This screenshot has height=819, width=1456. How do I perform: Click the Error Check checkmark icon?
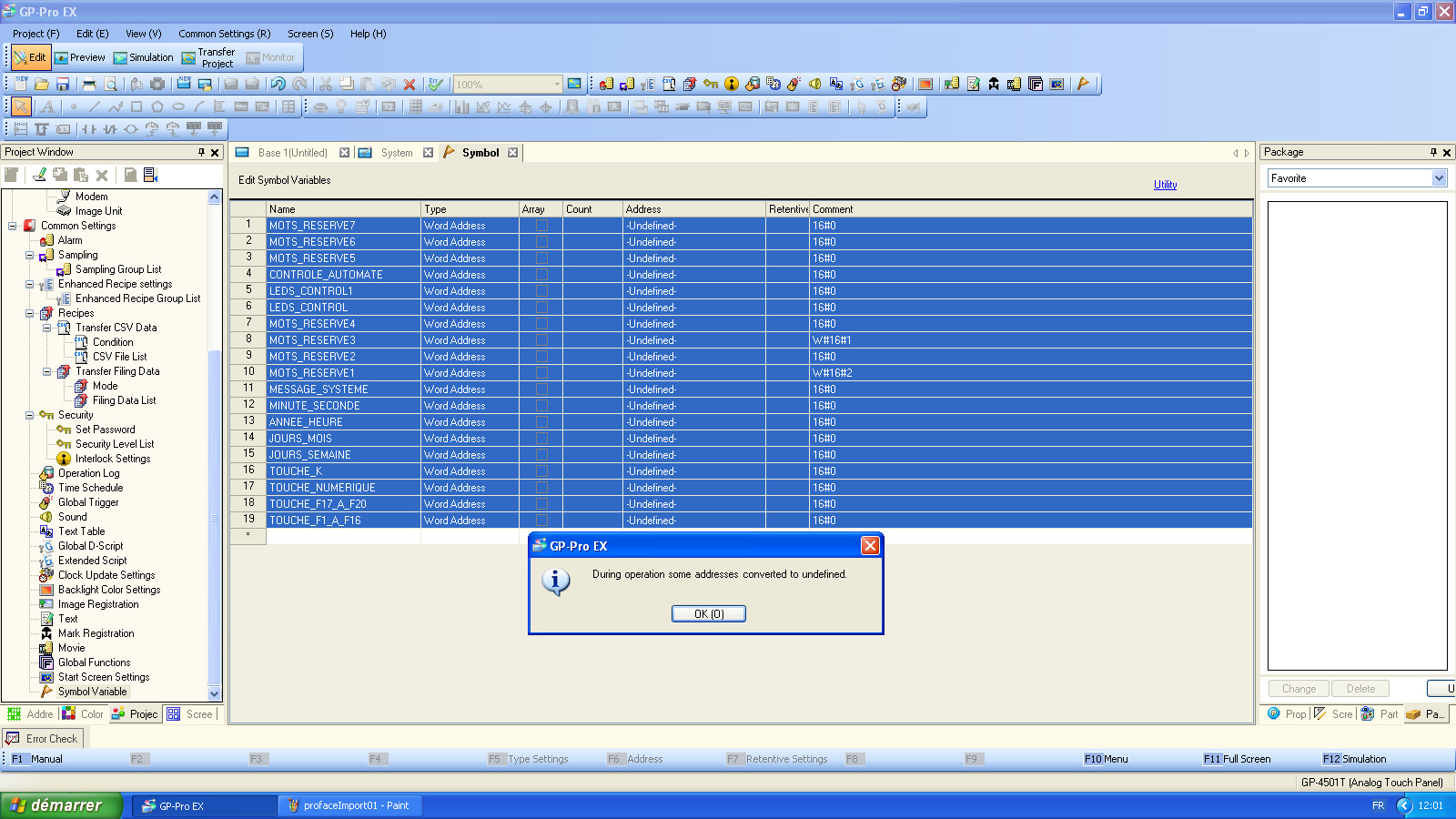436,85
